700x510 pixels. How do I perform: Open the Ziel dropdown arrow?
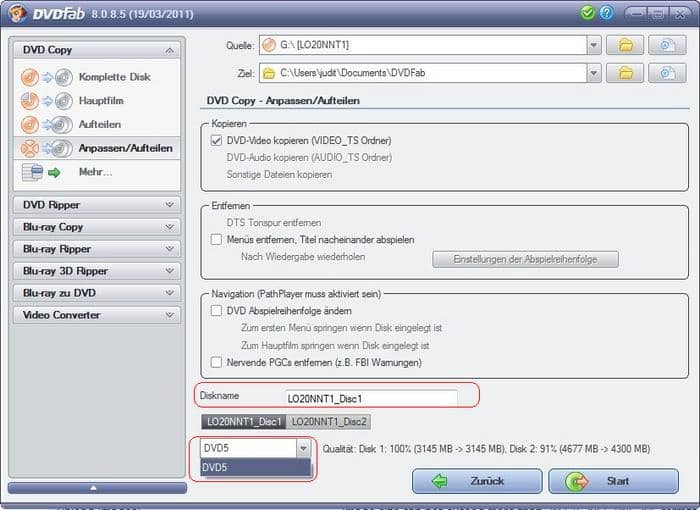pyautogui.click(x=594, y=73)
